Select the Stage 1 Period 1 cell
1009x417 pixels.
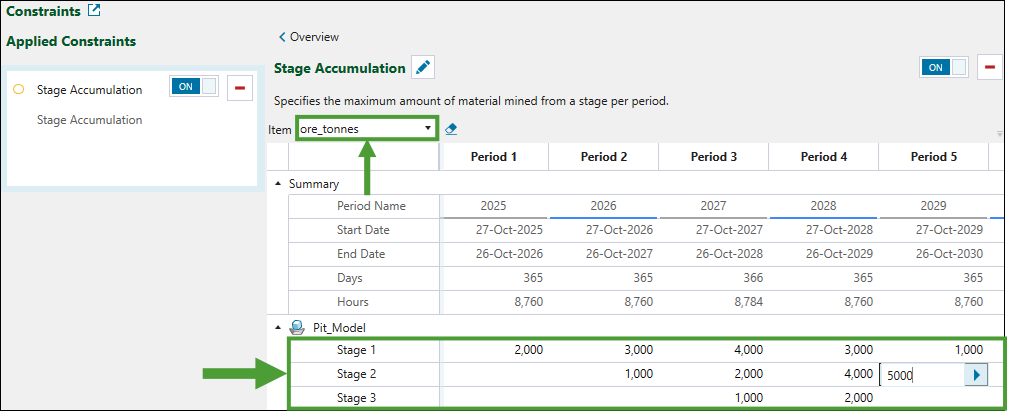494,350
